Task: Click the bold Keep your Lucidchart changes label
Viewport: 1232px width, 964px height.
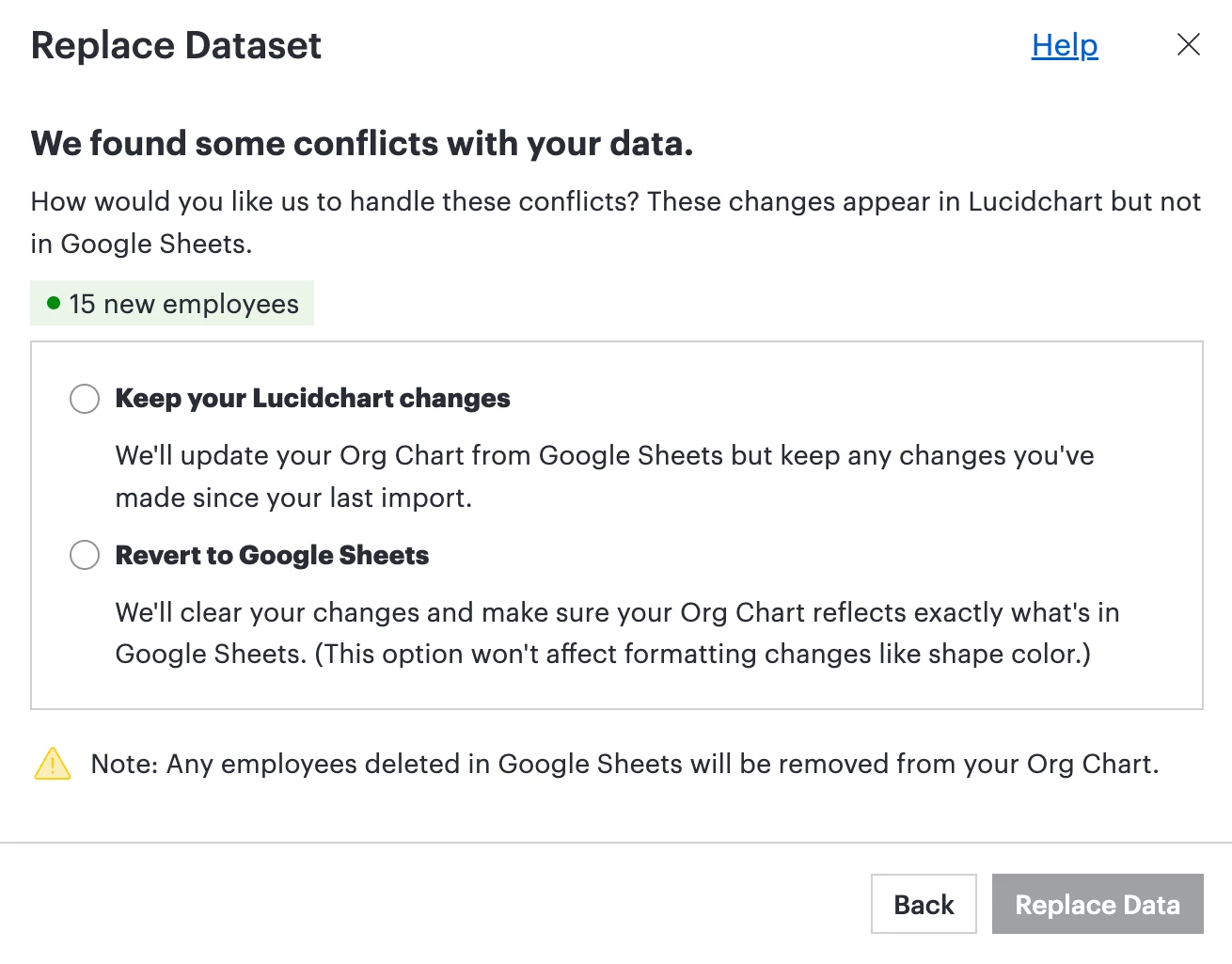Action: [312, 399]
